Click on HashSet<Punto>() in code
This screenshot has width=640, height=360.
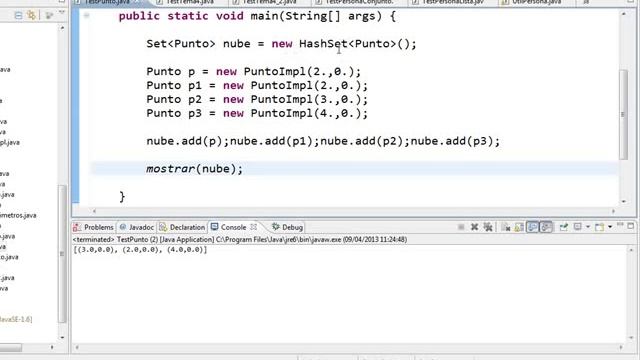358,44
